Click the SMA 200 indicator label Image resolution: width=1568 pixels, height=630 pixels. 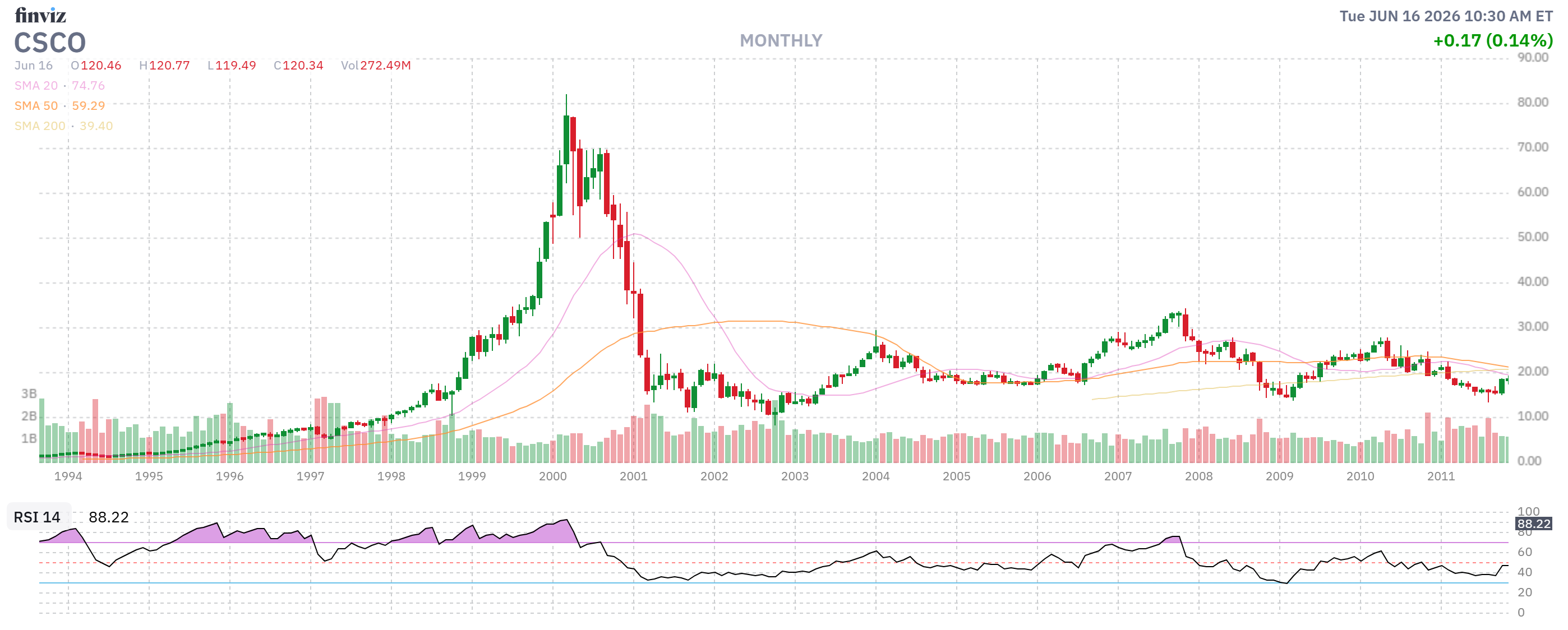(x=40, y=126)
